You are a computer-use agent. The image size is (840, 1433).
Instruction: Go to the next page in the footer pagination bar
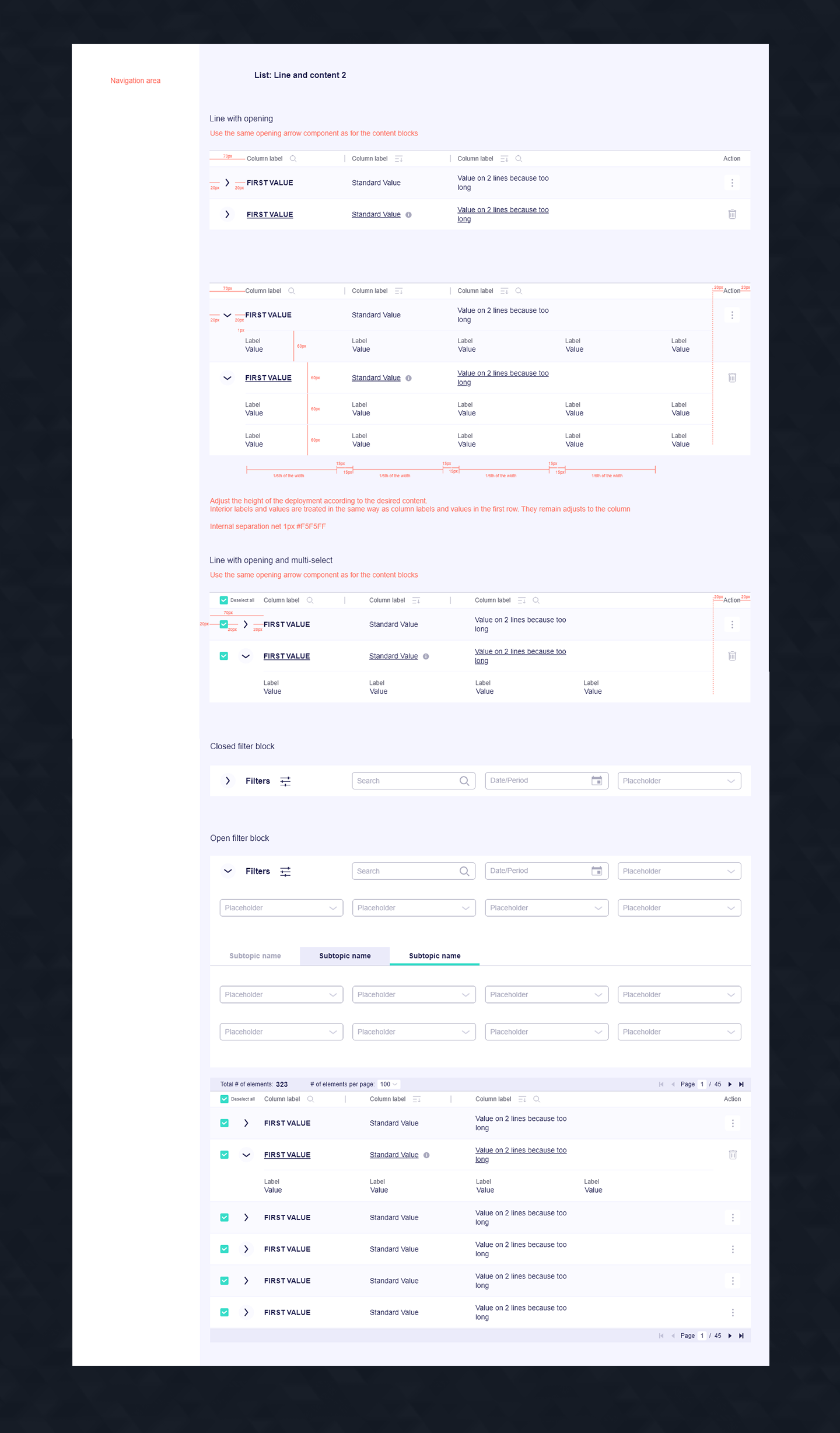click(730, 1336)
